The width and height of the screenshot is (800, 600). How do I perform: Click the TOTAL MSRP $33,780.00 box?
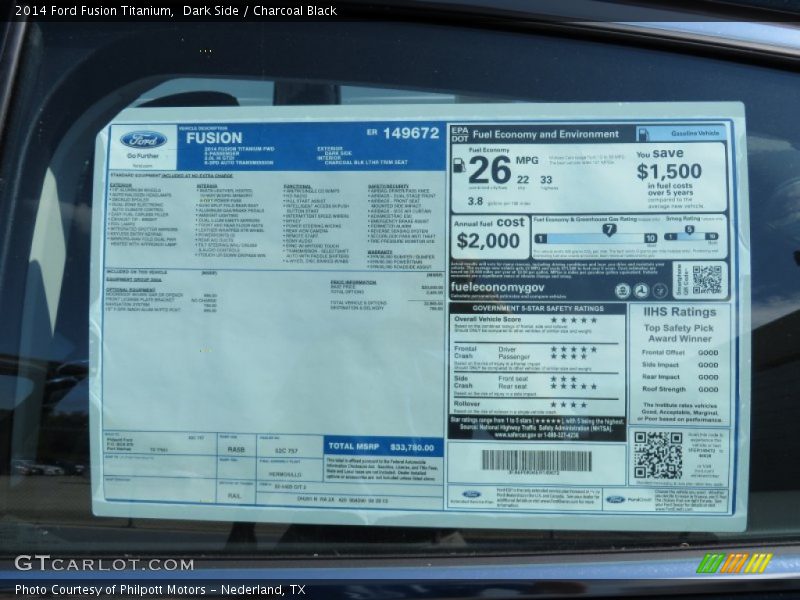(x=383, y=447)
